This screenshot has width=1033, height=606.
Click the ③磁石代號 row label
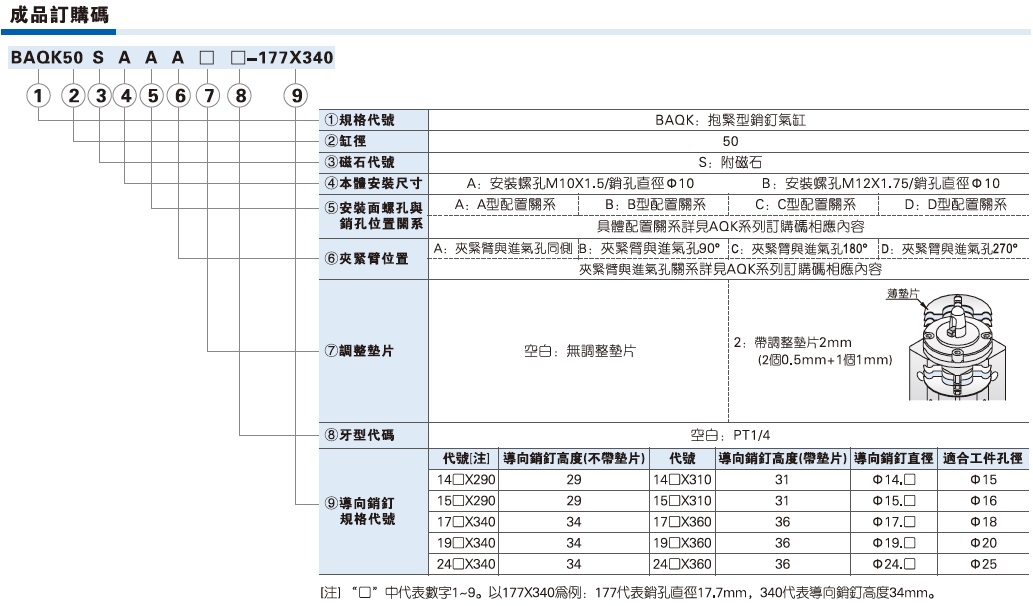click(359, 162)
